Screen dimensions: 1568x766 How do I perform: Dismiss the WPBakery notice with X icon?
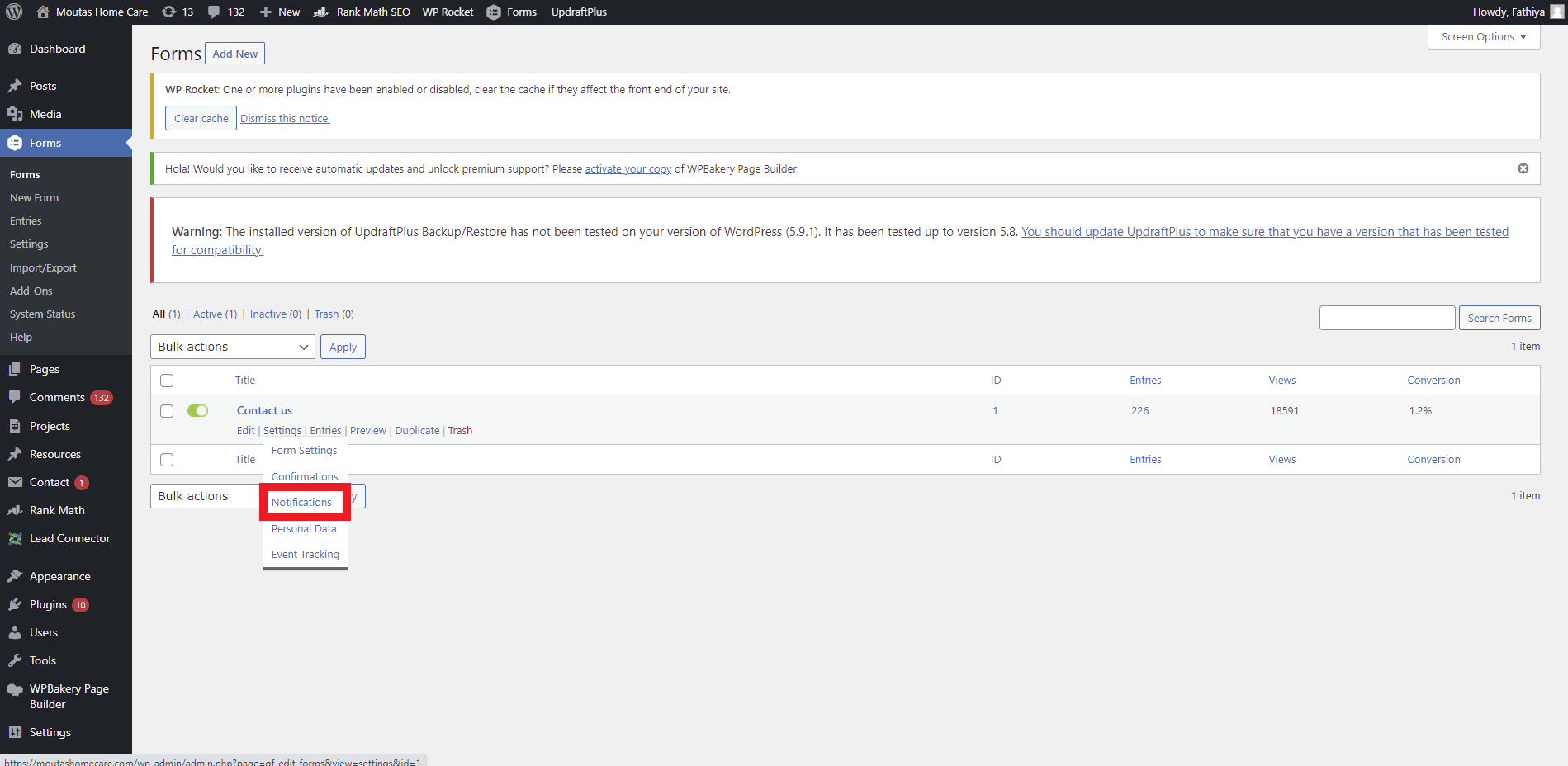1523,168
